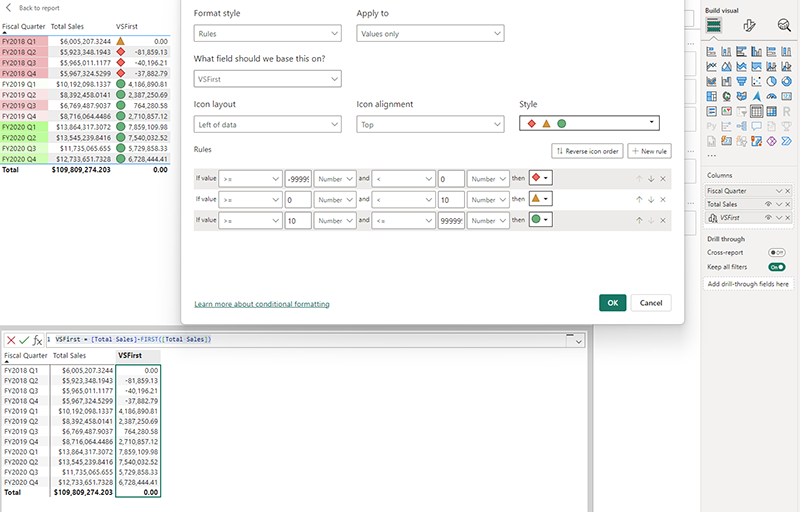This screenshot has height=512, width=800.
Task: Select the Power Apps purple diamond visual
Action: click(771, 141)
